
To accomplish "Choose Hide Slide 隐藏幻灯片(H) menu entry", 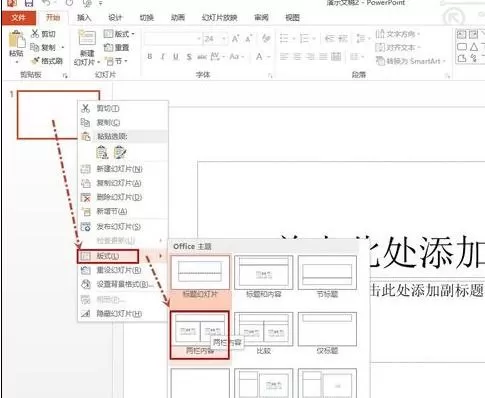I will pyautogui.click(x=122, y=314).
